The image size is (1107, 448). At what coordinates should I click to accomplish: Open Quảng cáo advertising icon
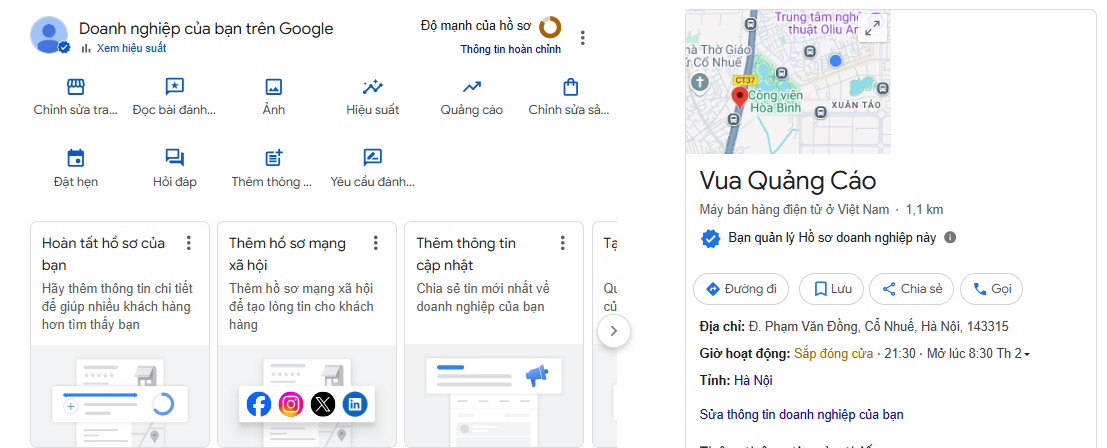pyautogui.click(x=472, y=87)
